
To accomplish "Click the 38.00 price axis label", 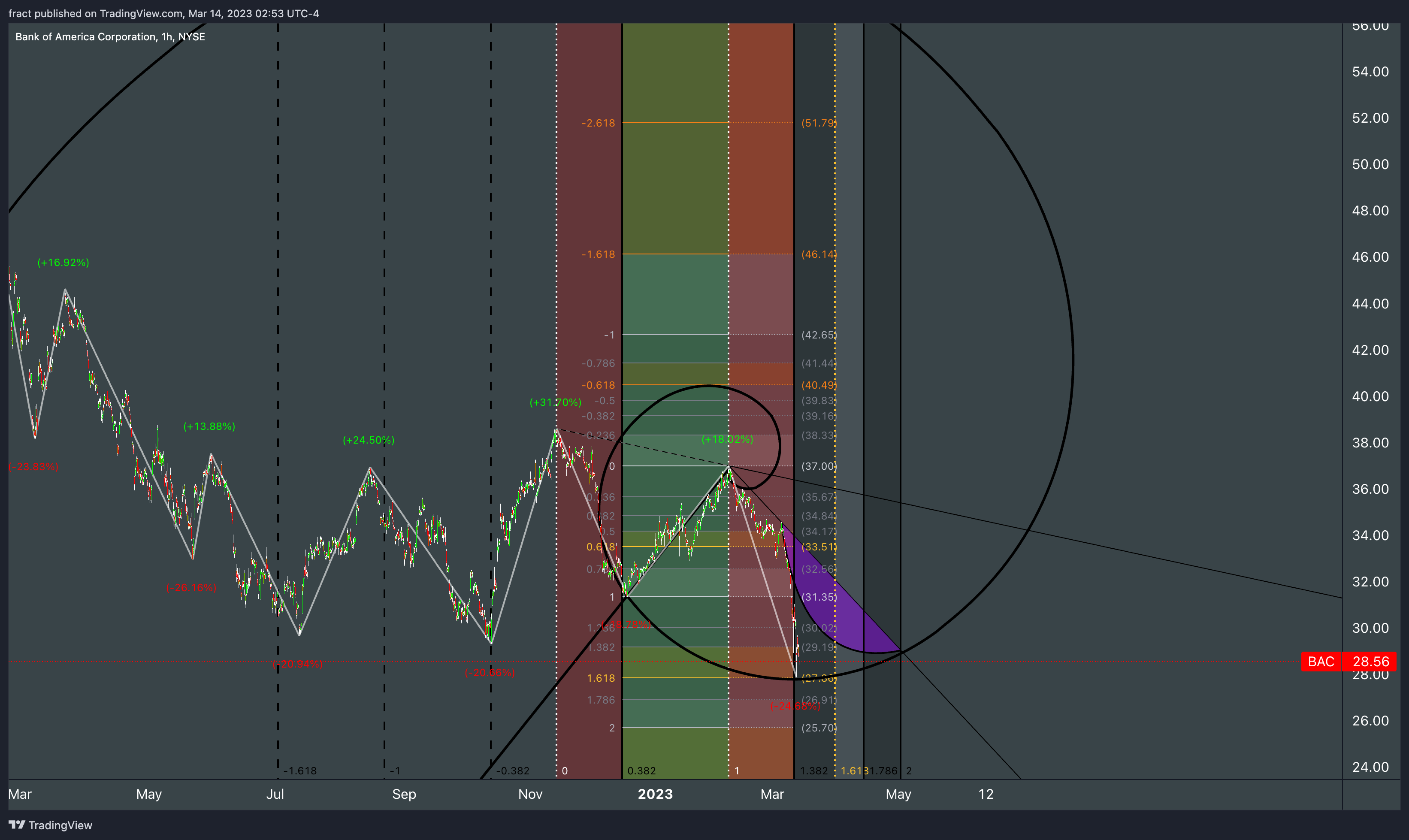I will pyautogui.click(x=1370, y=443).
